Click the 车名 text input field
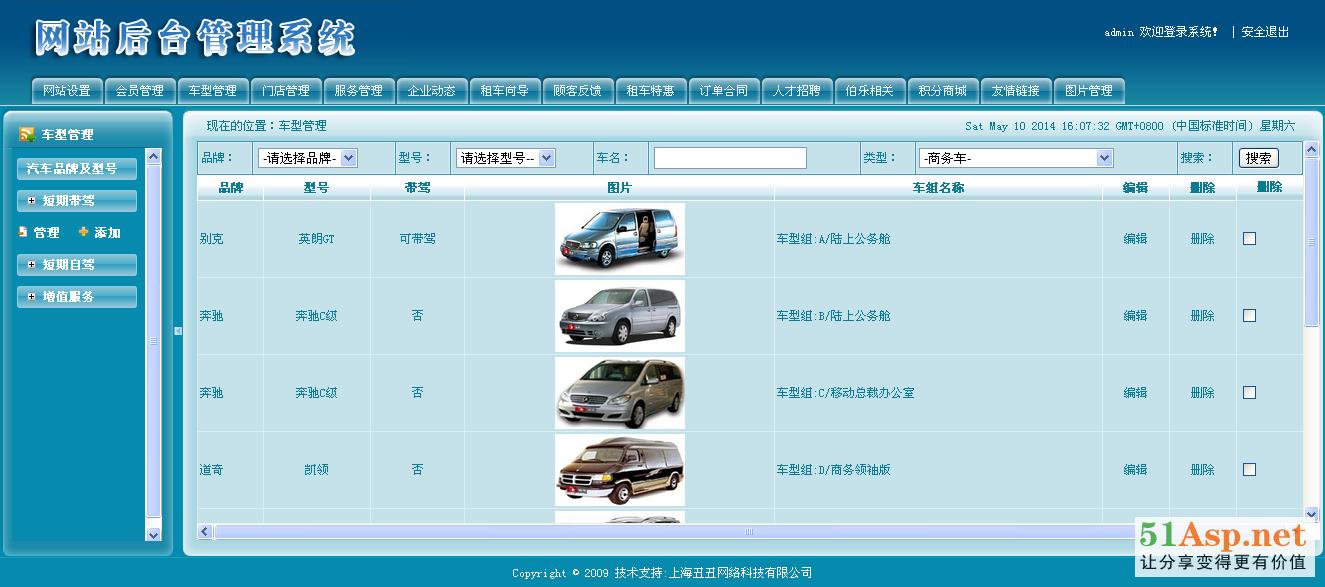This screenshot has height=587, width=1325. click(x=730, y=158)
